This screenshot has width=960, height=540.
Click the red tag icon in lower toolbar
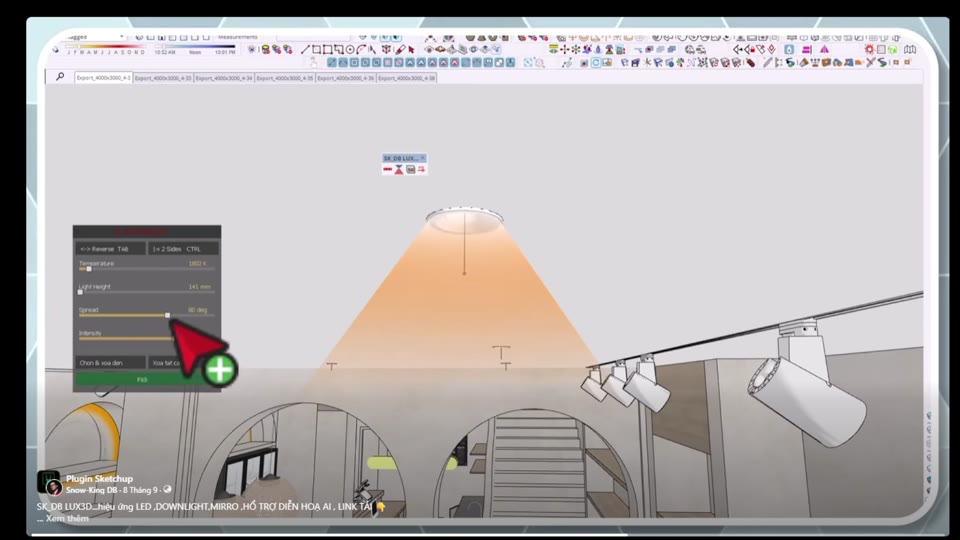click(750, 62)
